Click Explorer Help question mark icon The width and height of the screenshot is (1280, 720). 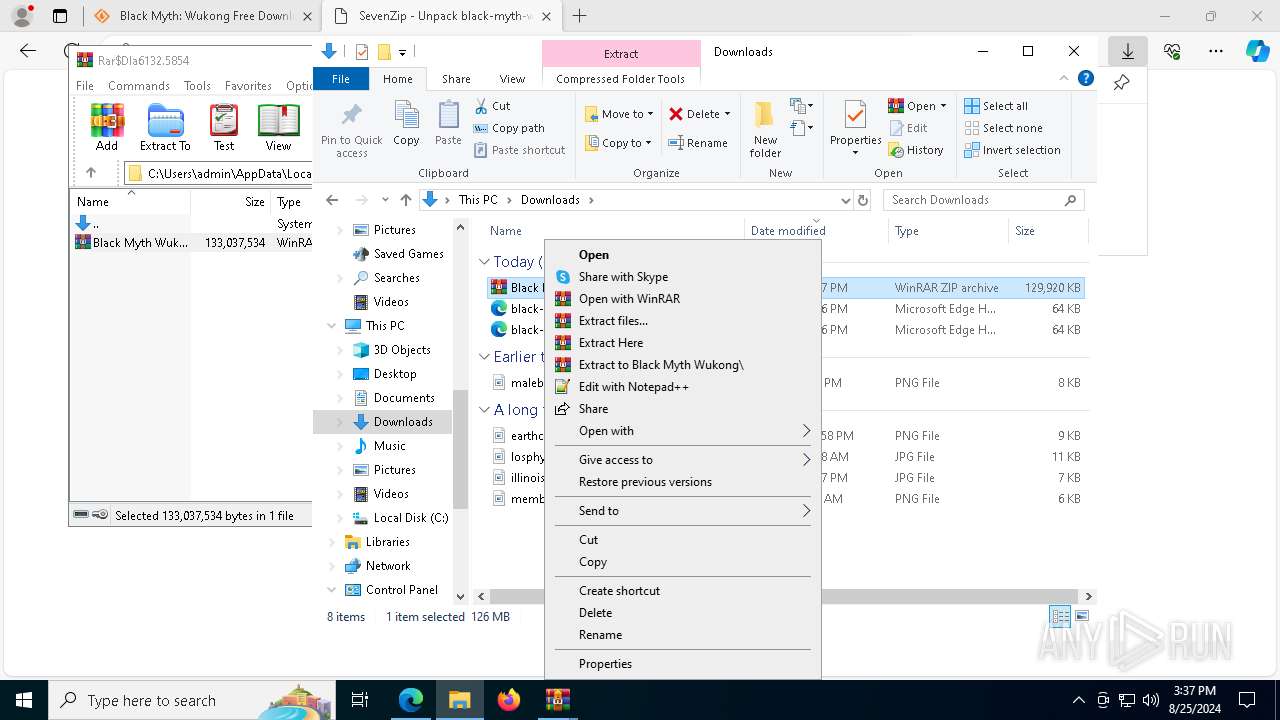[1085, 79]
